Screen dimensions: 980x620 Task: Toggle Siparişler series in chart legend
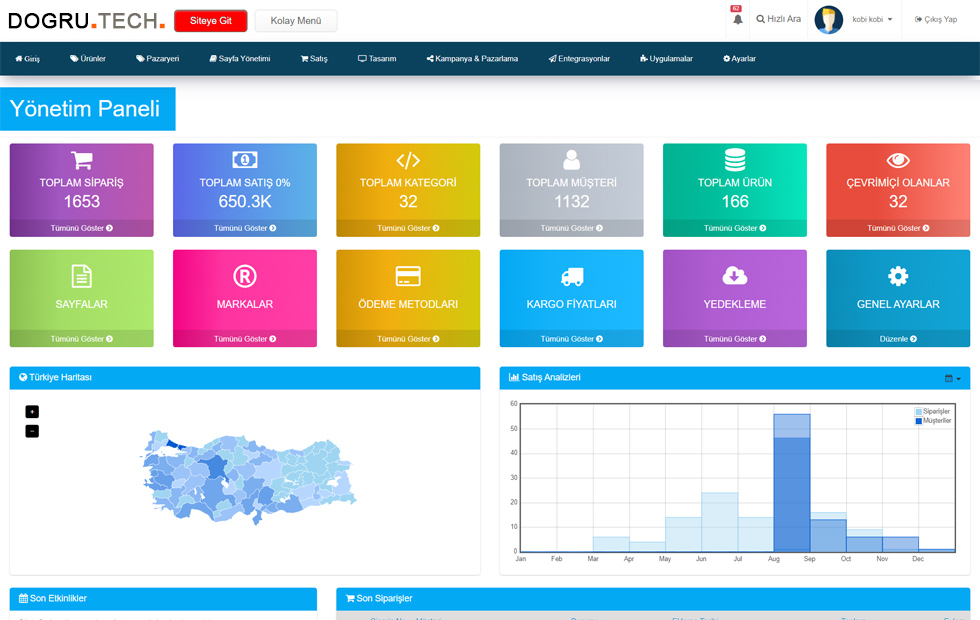tap(935, 412)
